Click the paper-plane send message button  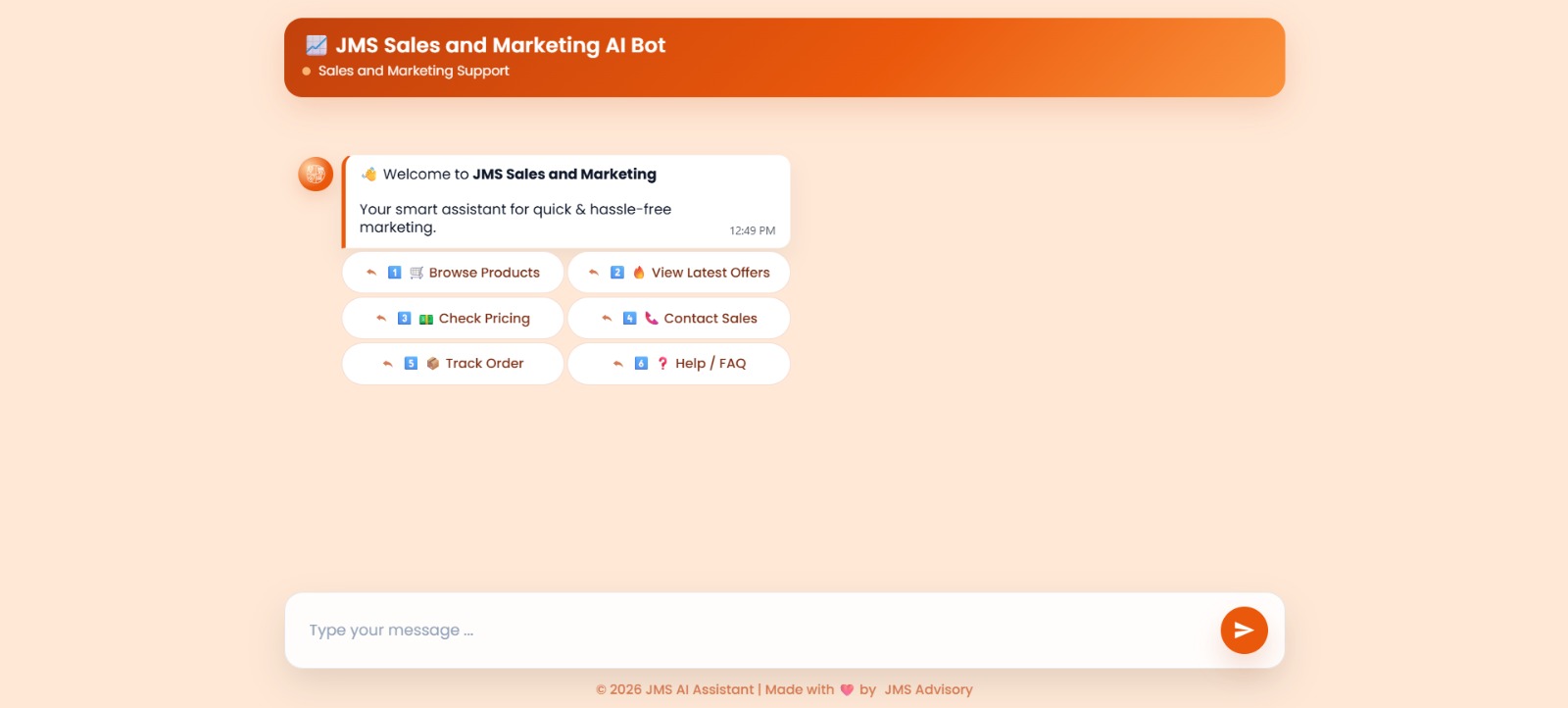pos(1244,630)
